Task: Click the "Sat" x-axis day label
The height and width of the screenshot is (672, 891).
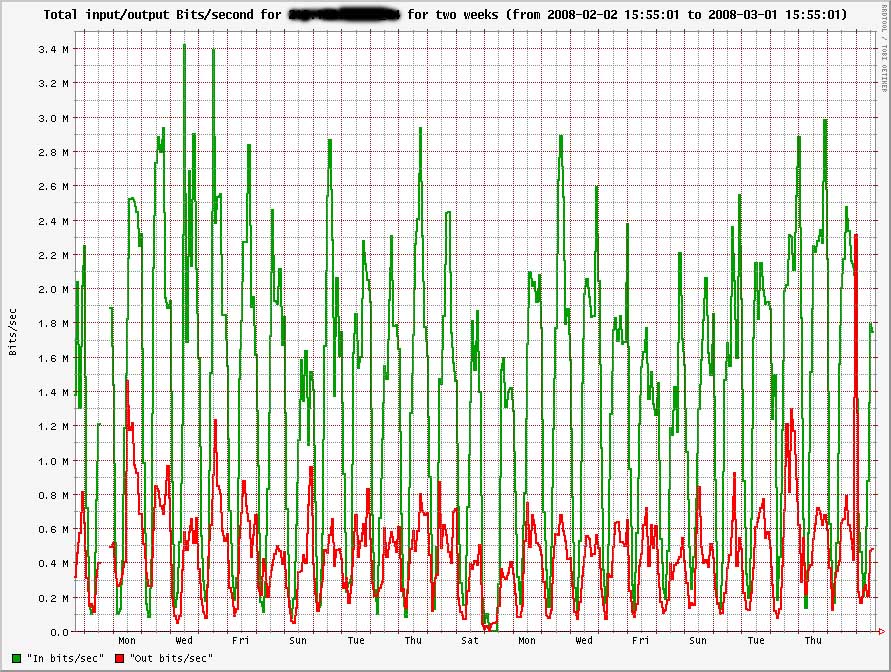Action: click(x=470, y=641)
